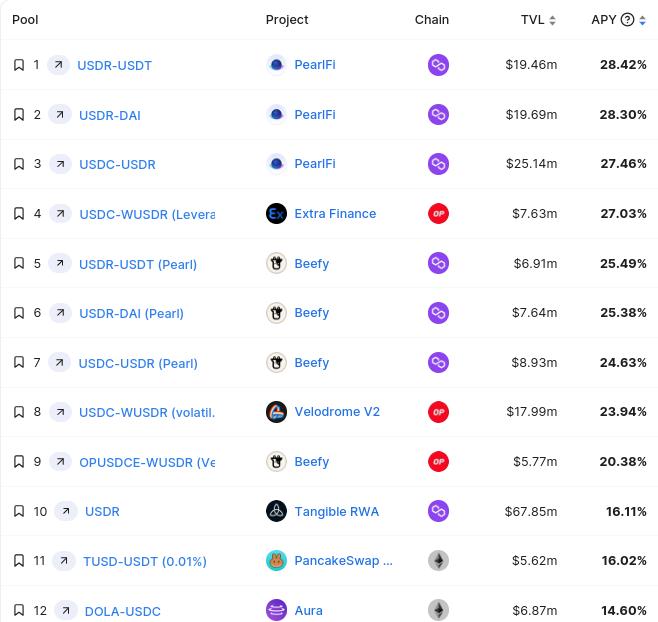Open external link arrow for USDR-DAI row 2
Viewport: 658px width, 622px height.
(x=60, y=115)
